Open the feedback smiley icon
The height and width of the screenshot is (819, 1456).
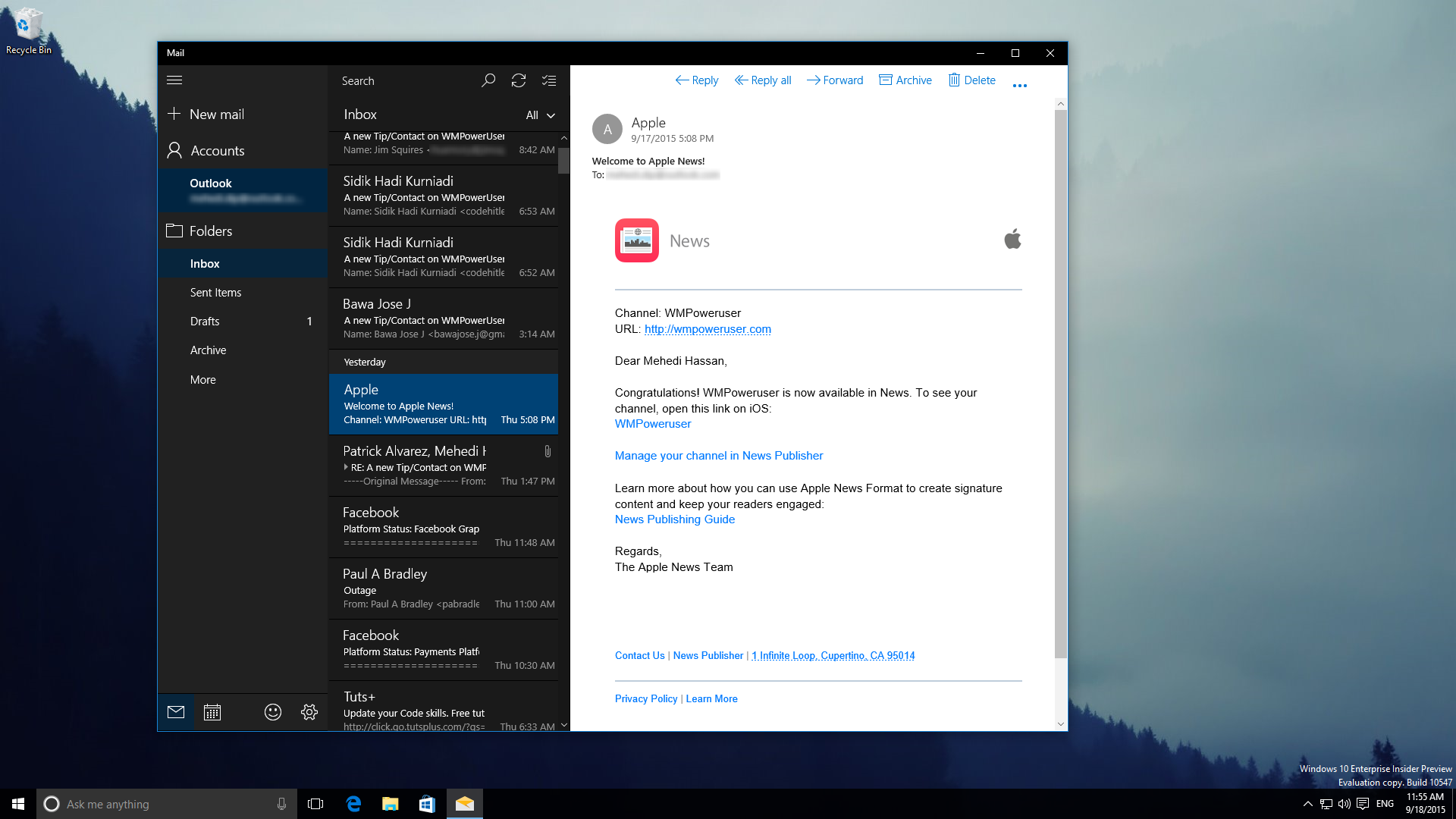tap(273, 712)
